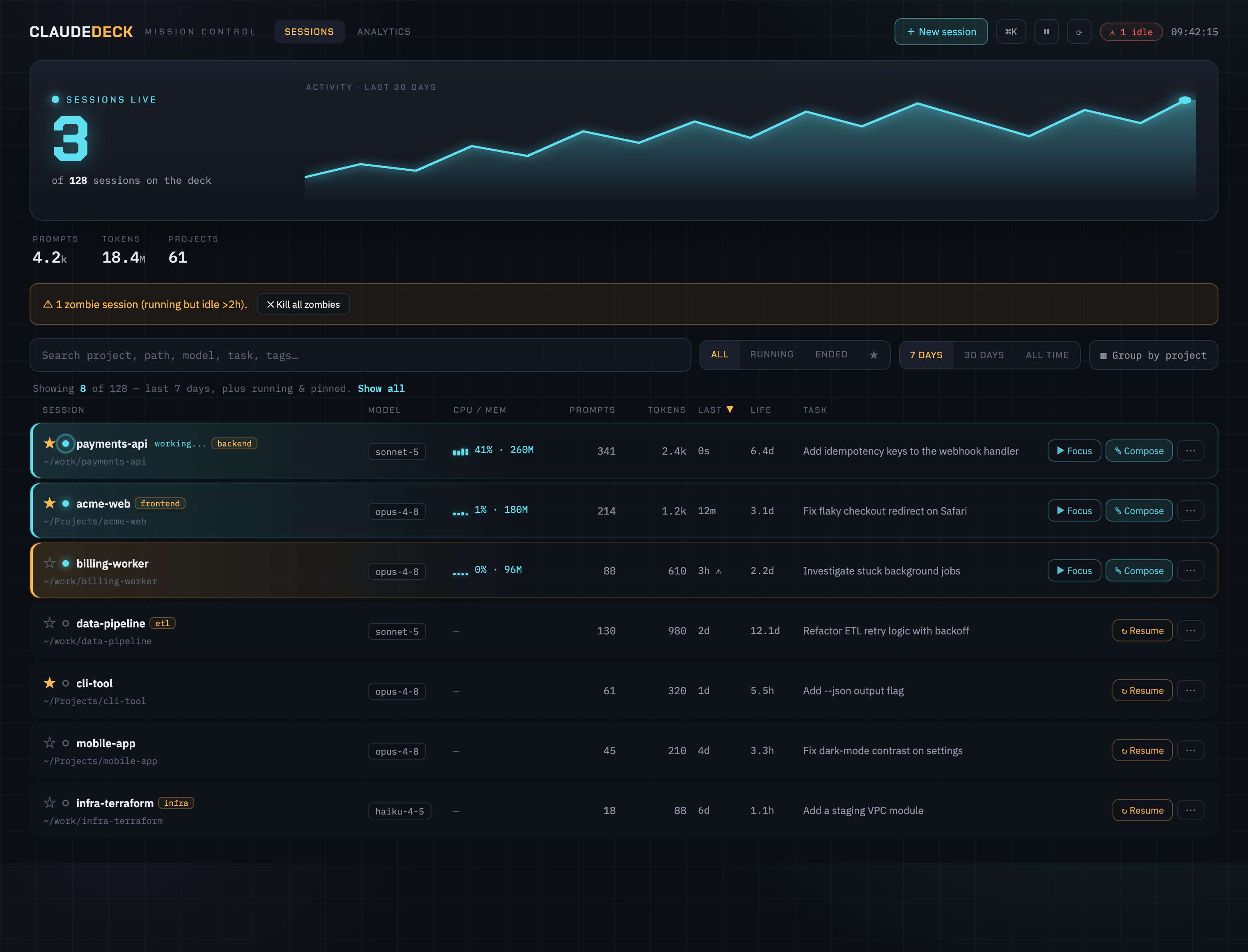Viewport: 1248px width, 952px height.
Task: Focus the acme-web session
Action: (1074, 510)
